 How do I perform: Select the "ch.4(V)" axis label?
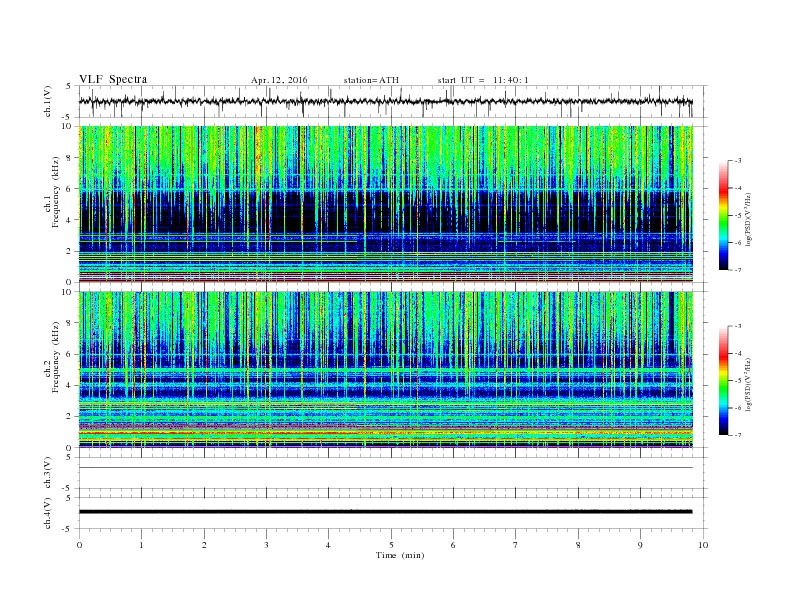[48, 513]
